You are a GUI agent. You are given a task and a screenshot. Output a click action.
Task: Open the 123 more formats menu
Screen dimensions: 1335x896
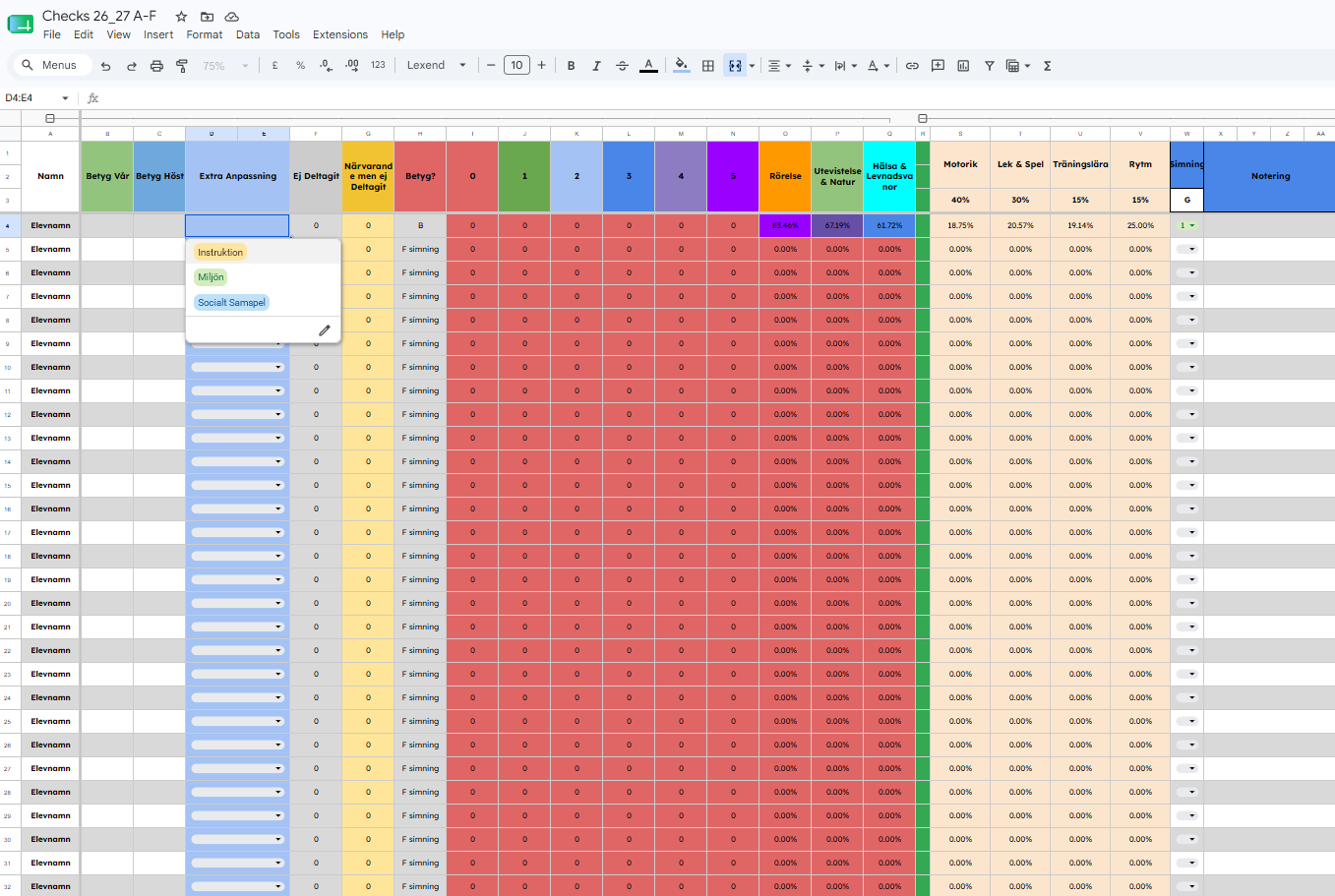(378, 66)
